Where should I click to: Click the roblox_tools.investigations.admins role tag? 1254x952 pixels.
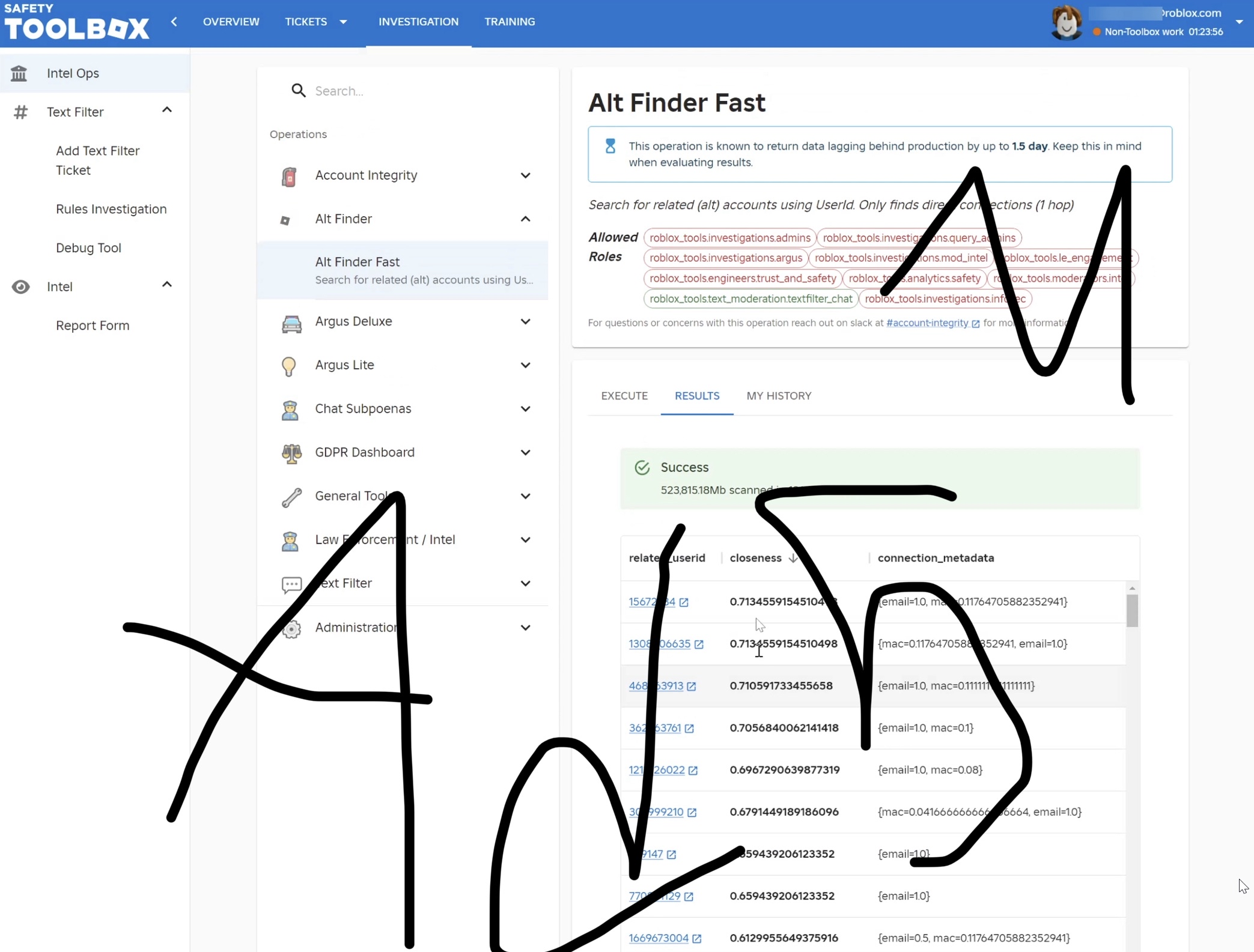click(x=729, y=238)
